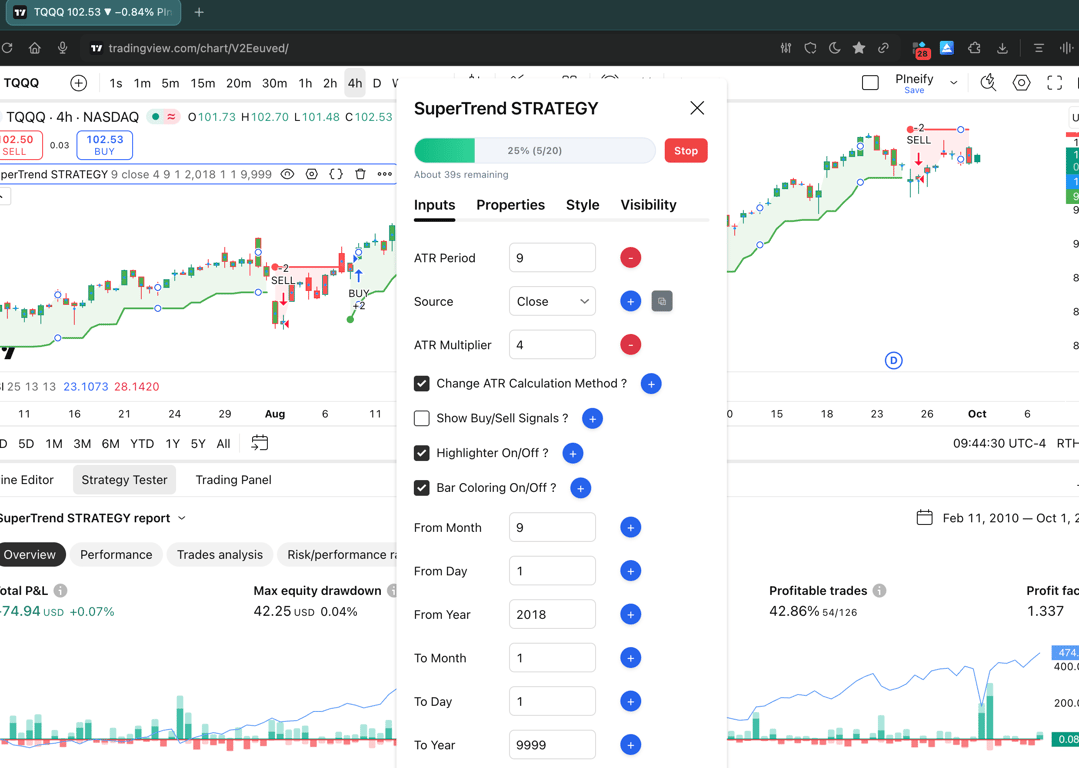
Task: Switch to the Properties tab
Action: click(x=511, y=205)
